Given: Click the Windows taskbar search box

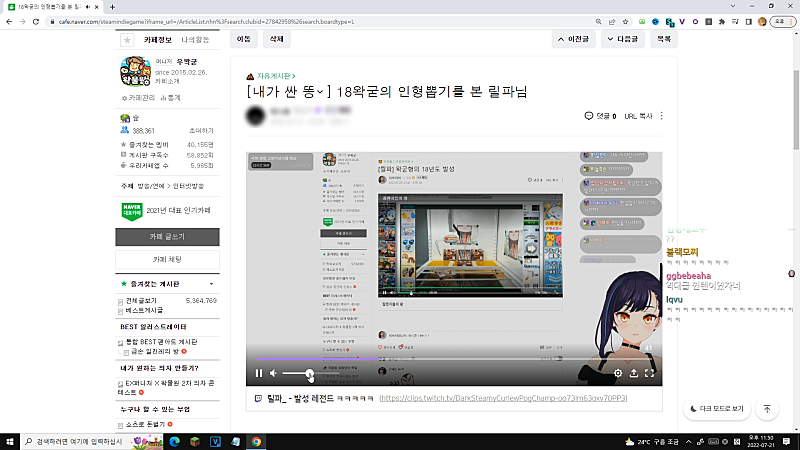Looking at the screenshot, I should pos(92,442).
